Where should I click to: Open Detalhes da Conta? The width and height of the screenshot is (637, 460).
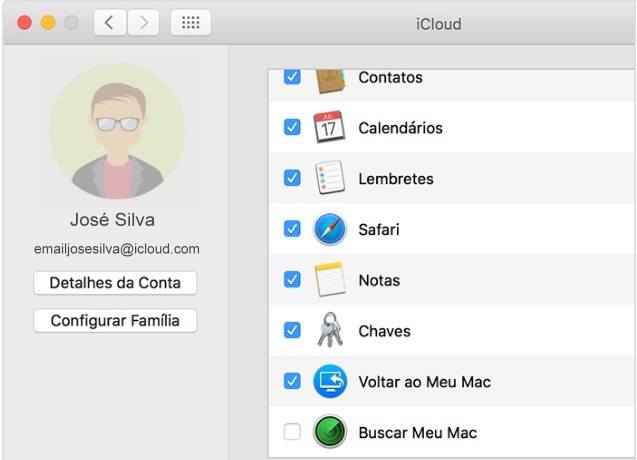(x=115, y=283)
